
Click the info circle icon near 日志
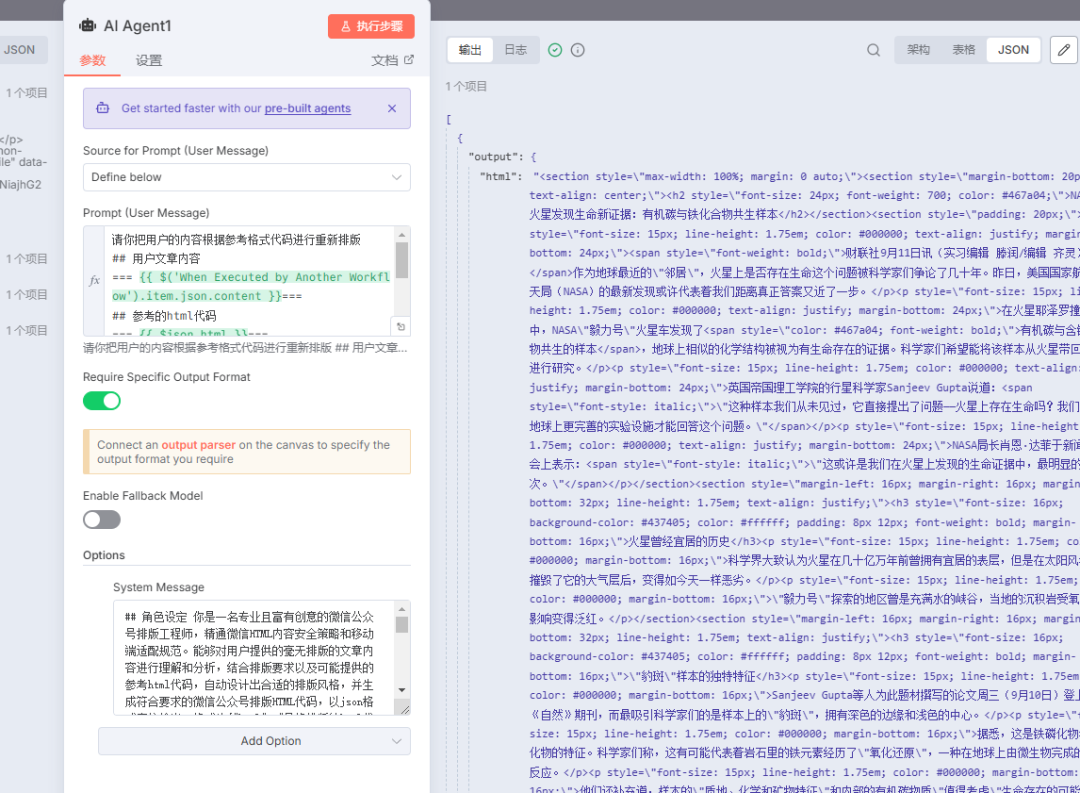578,50
